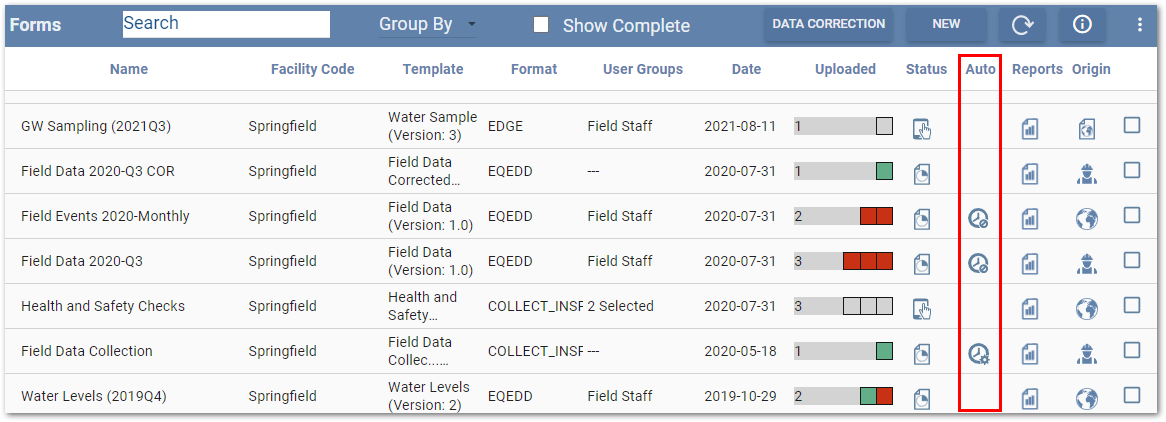This screenshot has width=1166, height=422.
Task: Click origin document icon for GW Sampling (2021Q3)
Action: click(x=1087, y=130)
